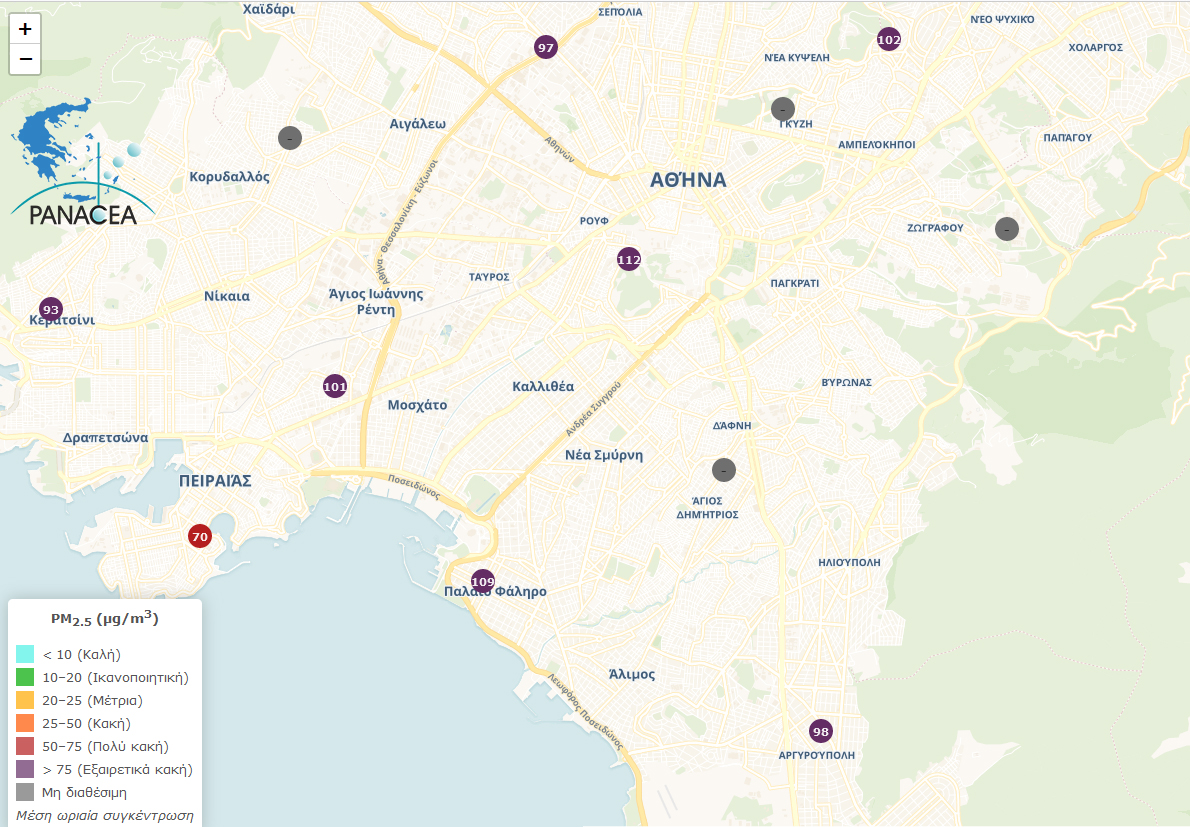
Task: Select the 101 station marker near Μοσχάτο
Action: click(335, 386)
